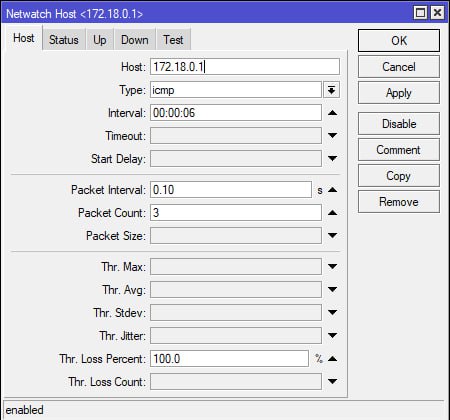The height and width of the screenshot is (420, 450).
Task: Collapse the Thr. Loss Percent field
Action: [x=332, y=359]
